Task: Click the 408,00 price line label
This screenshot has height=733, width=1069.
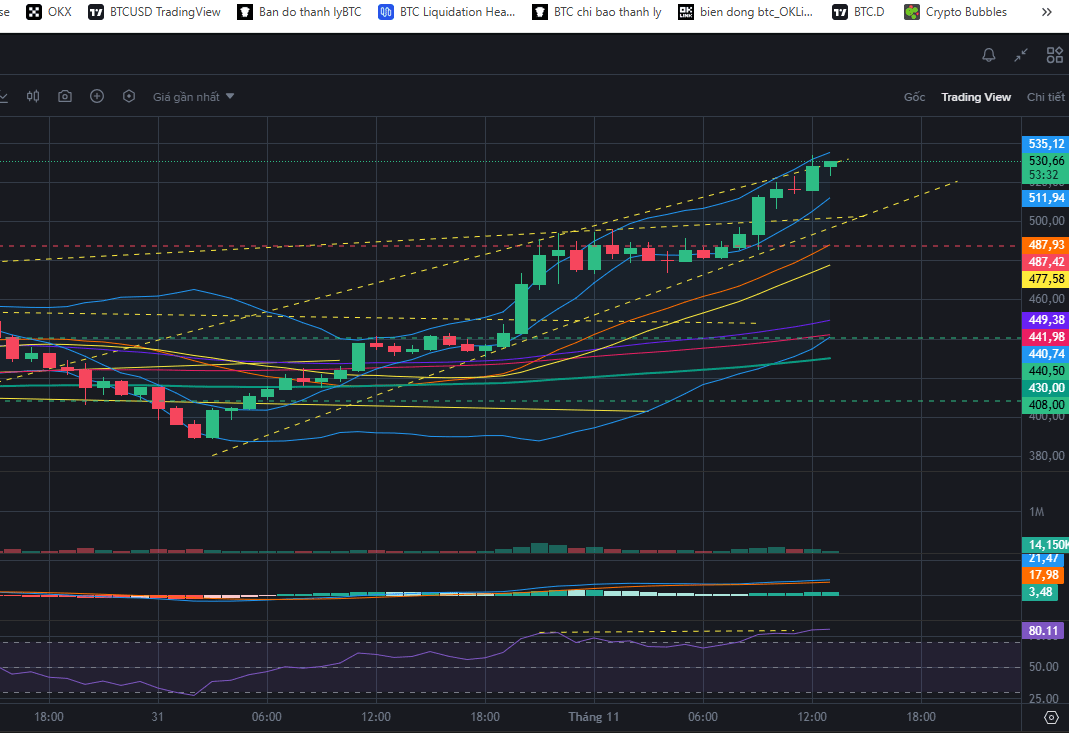Action: [1046, 405]
